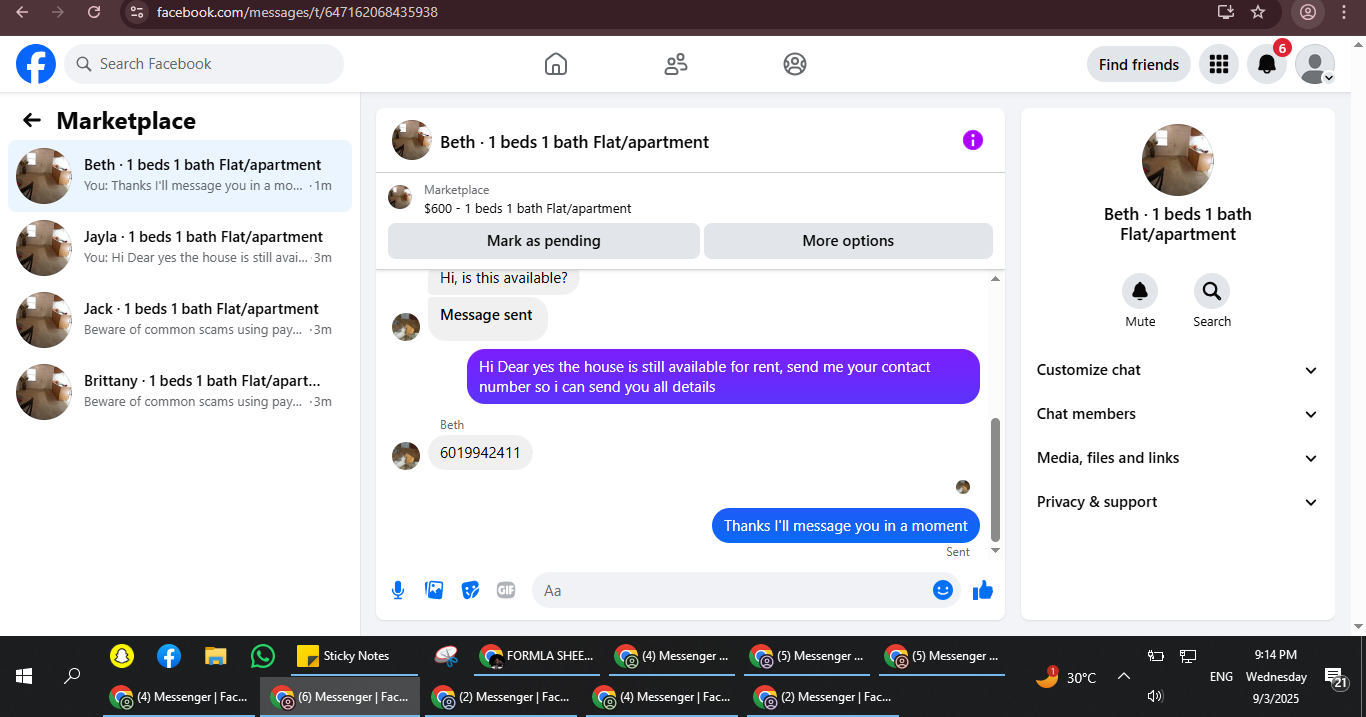
Task: Open the taskbar search magnifier
Action: pos(72,676)
